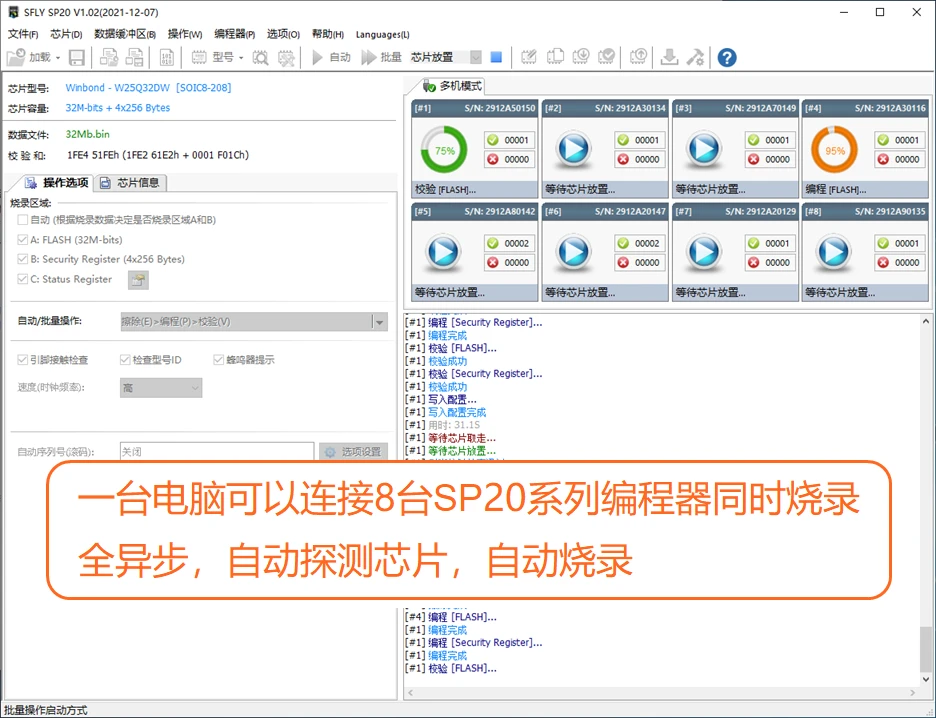Open the 编程器(P) menu
The width and height of the screenshot is (936, 718).
(x=235, y=34)
